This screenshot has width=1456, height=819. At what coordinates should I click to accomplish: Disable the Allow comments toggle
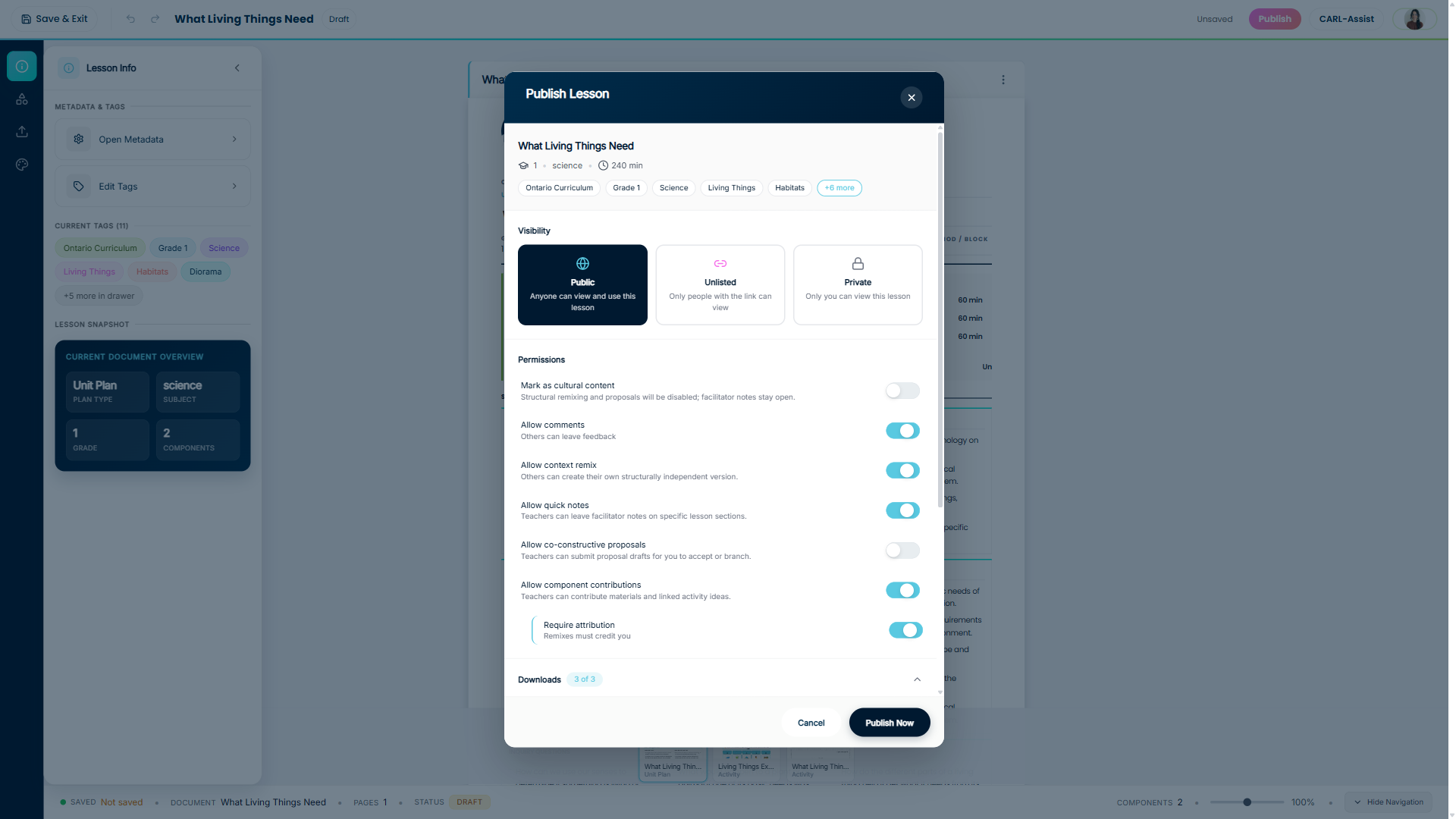902,430
